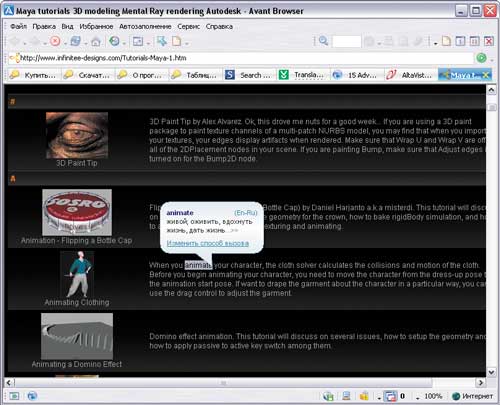Image resolution: width=500 pixels, height=405 pixels.
Task: Click the Home page toolbar icon
Action: click(x=96, y=41)
